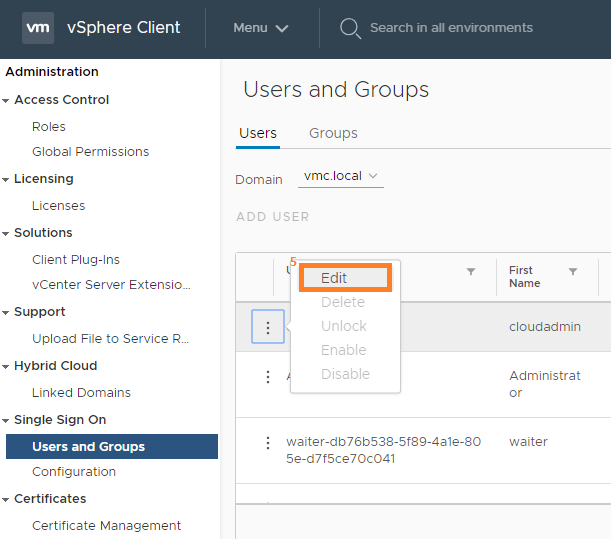611x539 pixels.
Task: Collapse the Single Sign On section
Action: click(5, 421)
